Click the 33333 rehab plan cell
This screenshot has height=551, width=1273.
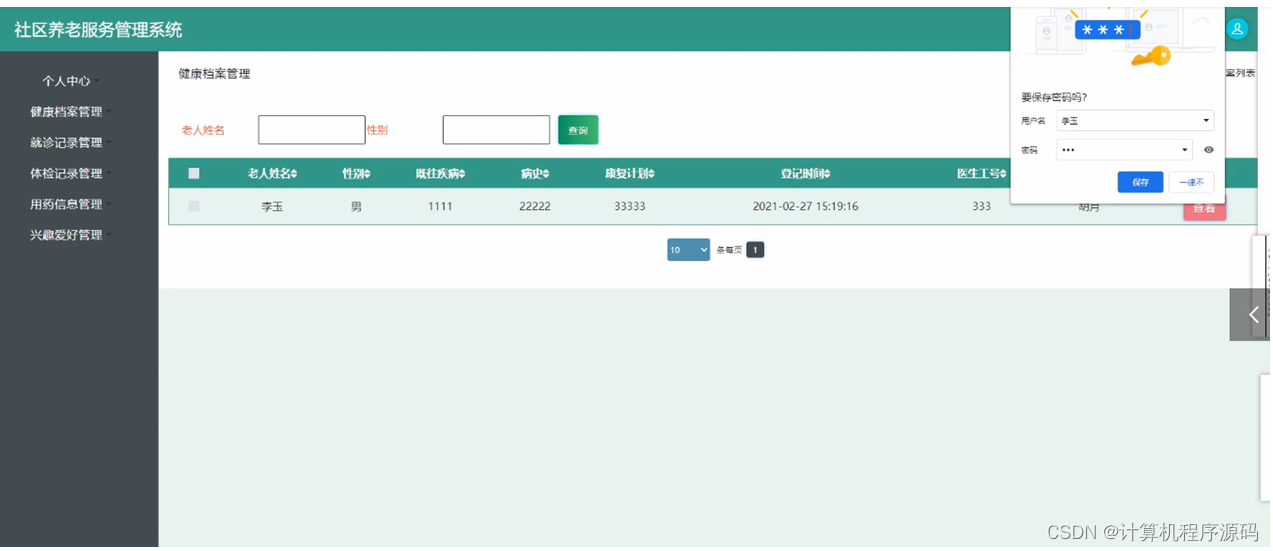(x=629, y=207)
